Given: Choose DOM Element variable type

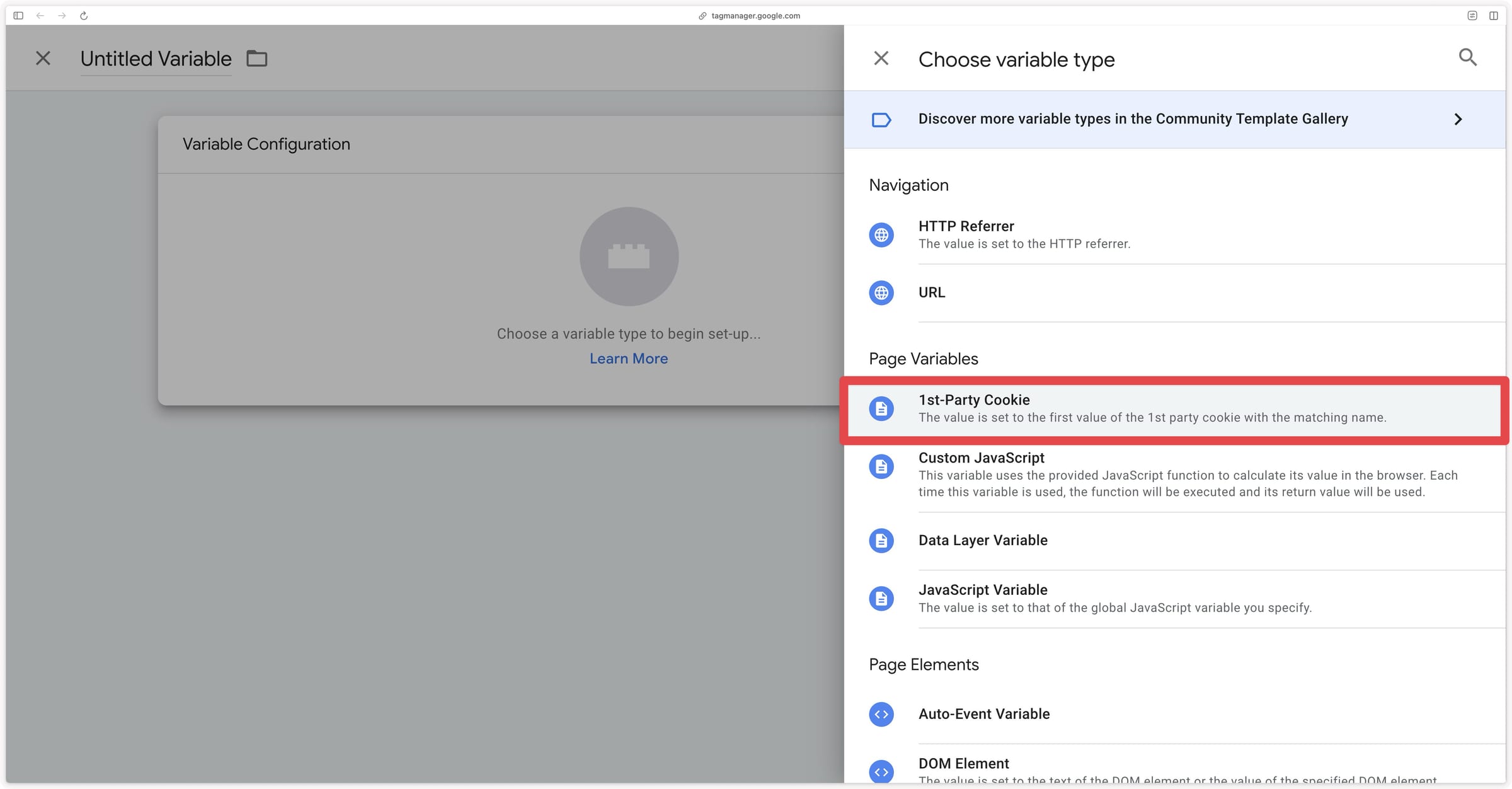Looking at the screenshot, I should pyautogui.click(x=1174, y=765).
